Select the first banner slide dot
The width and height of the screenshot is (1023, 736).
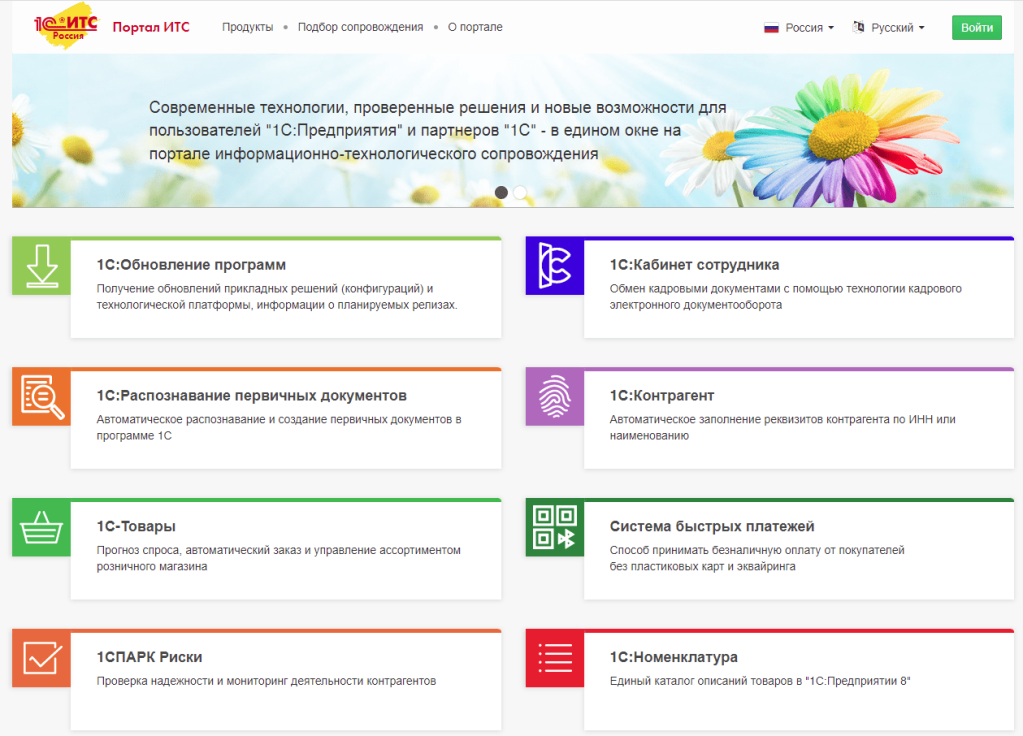click(x=501, y=192)
